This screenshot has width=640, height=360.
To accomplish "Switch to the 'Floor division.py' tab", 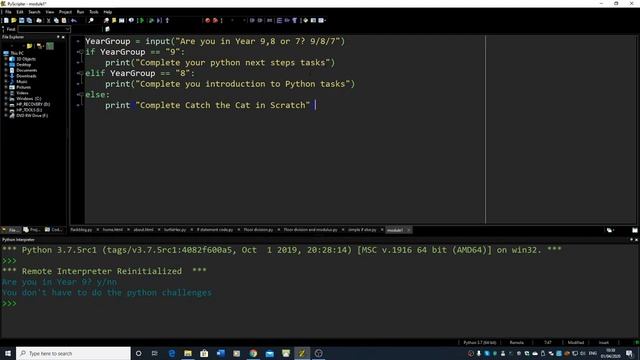I will point(258,230).
